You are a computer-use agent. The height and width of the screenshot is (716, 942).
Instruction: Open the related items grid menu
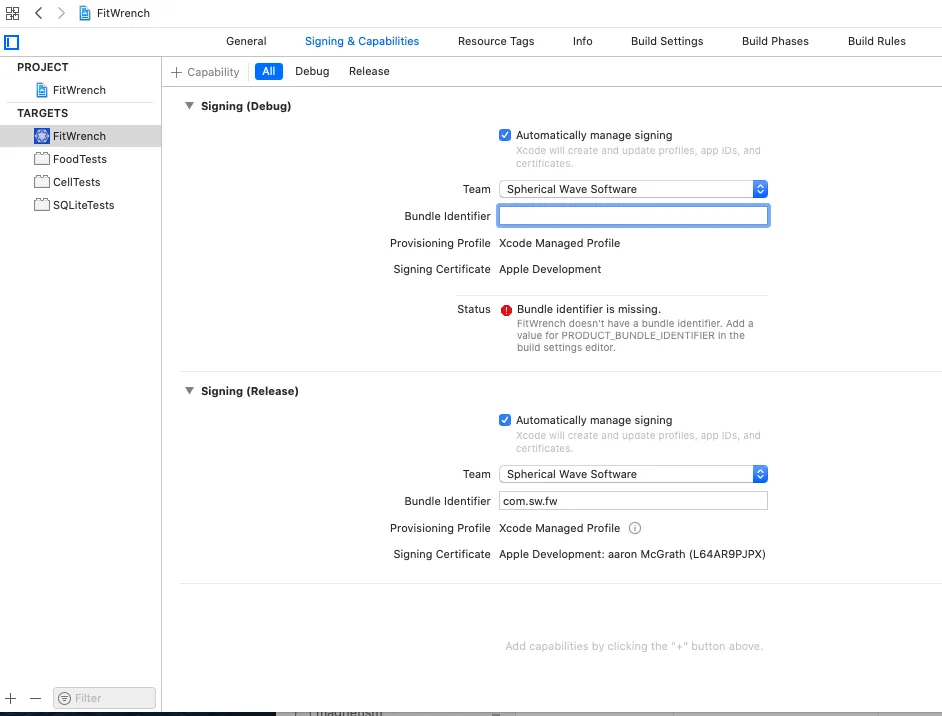12,13
